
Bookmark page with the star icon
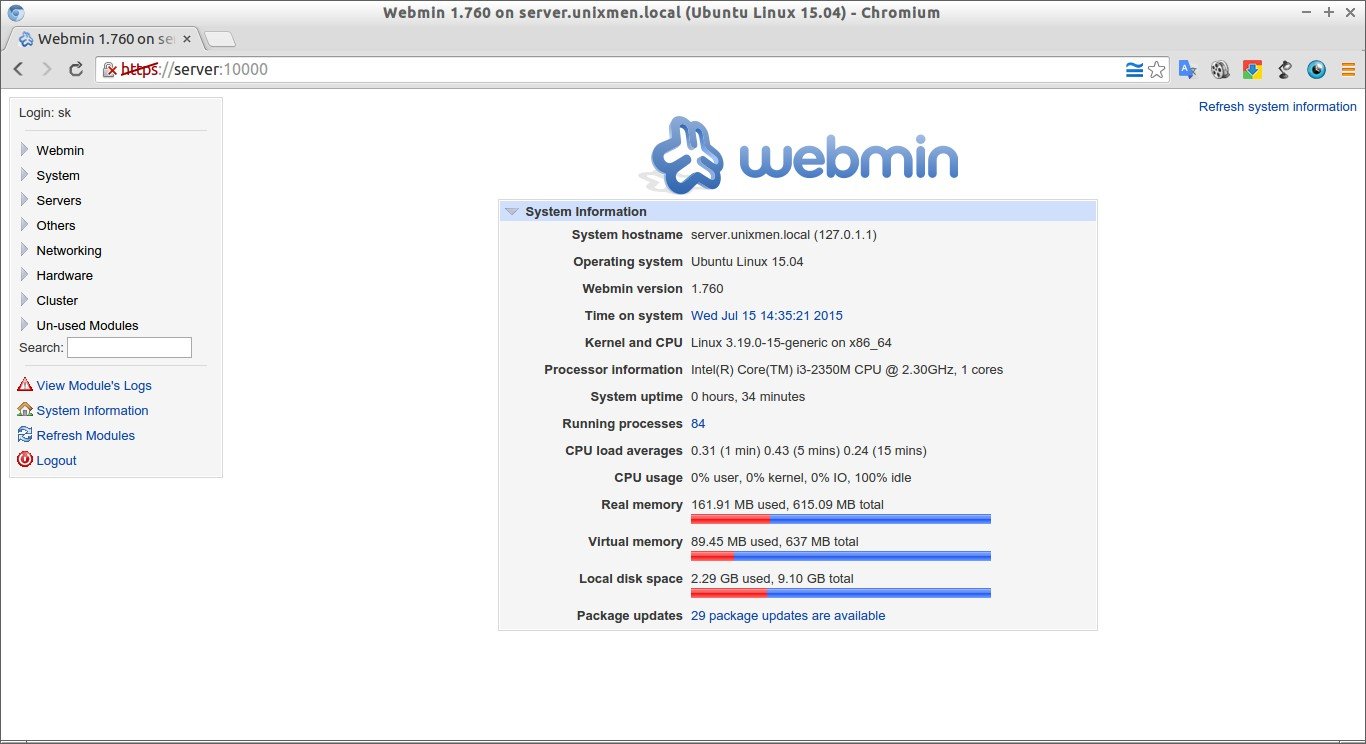point(1157,70)
